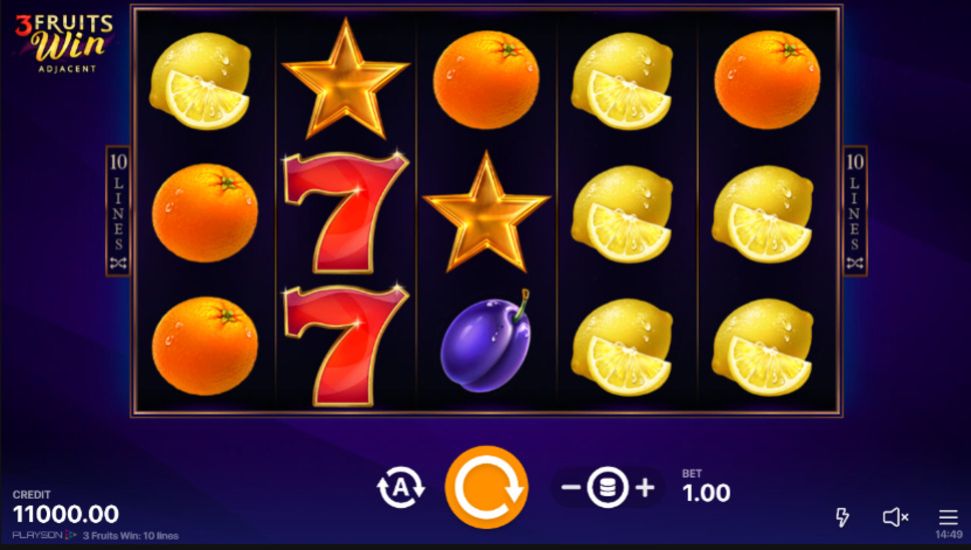Screen dimensions: 971x550
Task: Click the Playson brand logo
Action: click(x=45, y=535)
